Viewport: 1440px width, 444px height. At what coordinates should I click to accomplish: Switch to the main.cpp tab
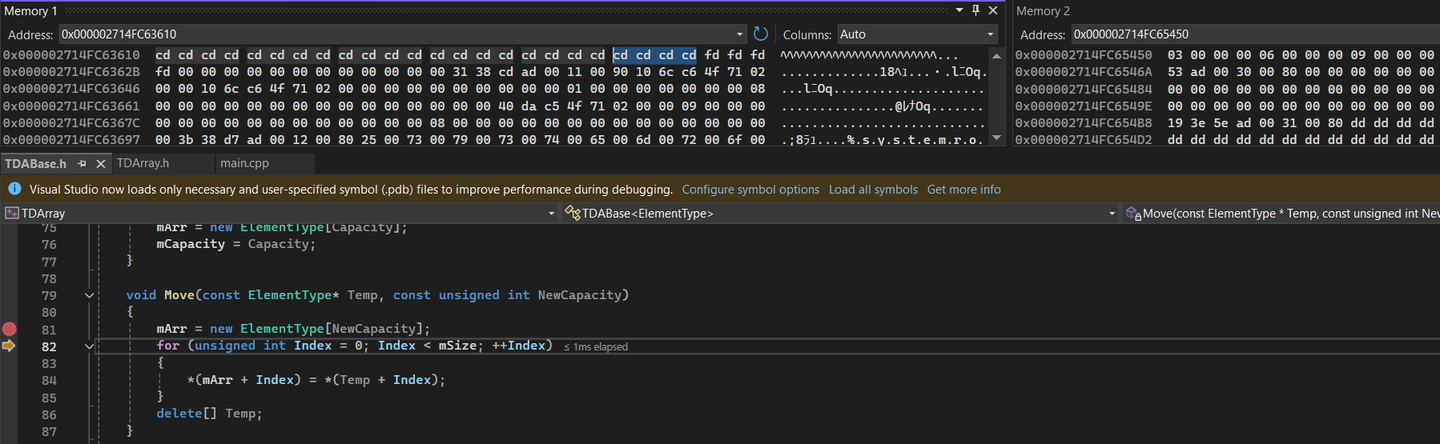[244, 163]
